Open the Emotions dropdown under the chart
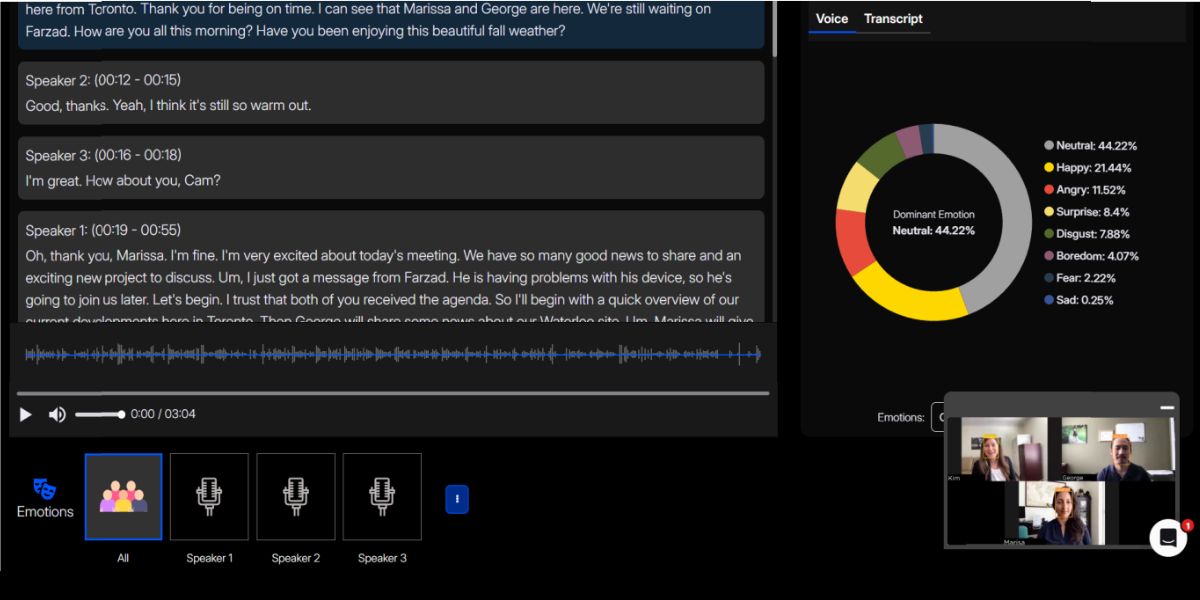Viewport: 1200px width, 600px height. point(938,417)
